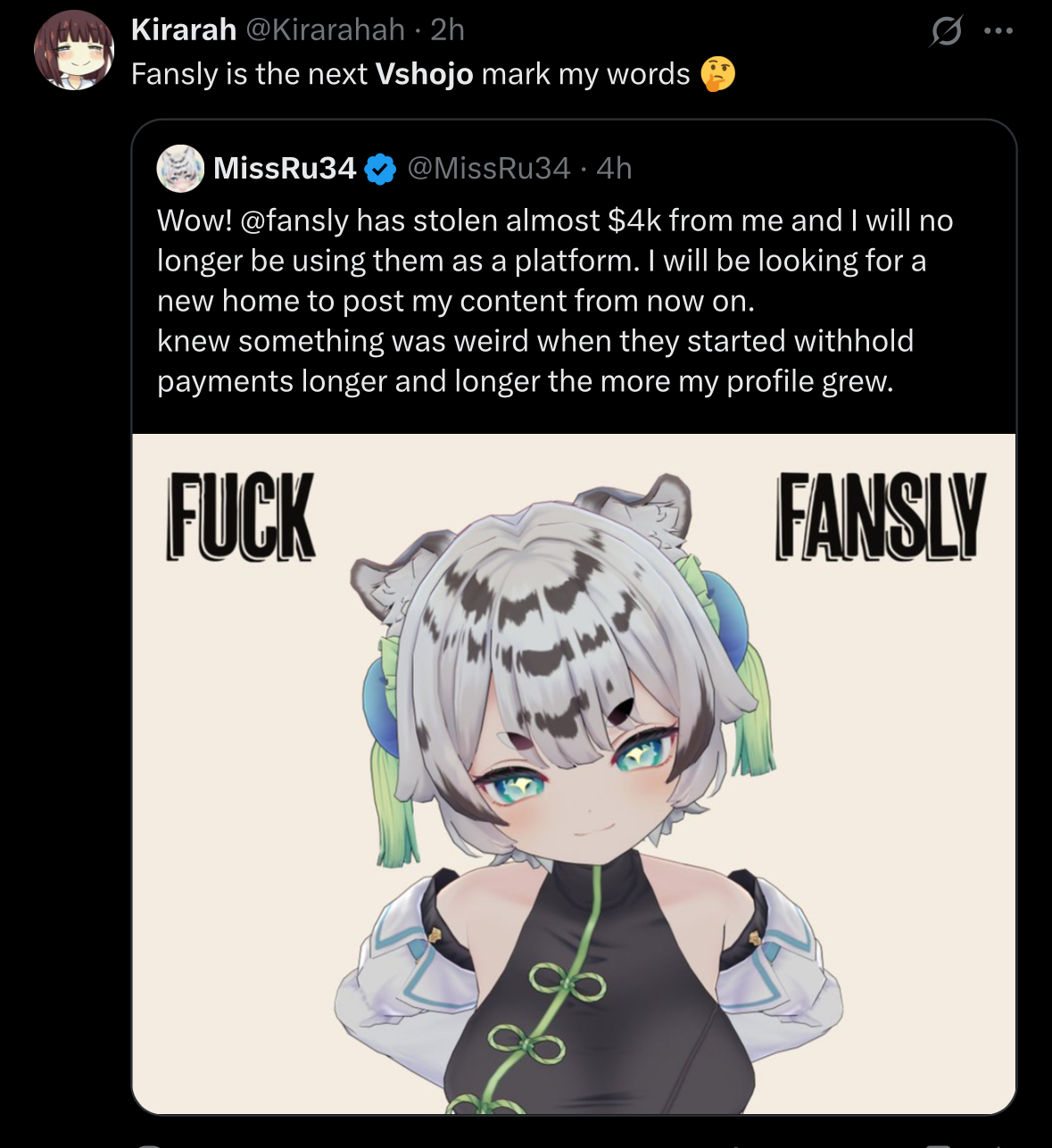
Task: Click the @fansly mention in quoted tweet
Action: [x=294, y=220]
